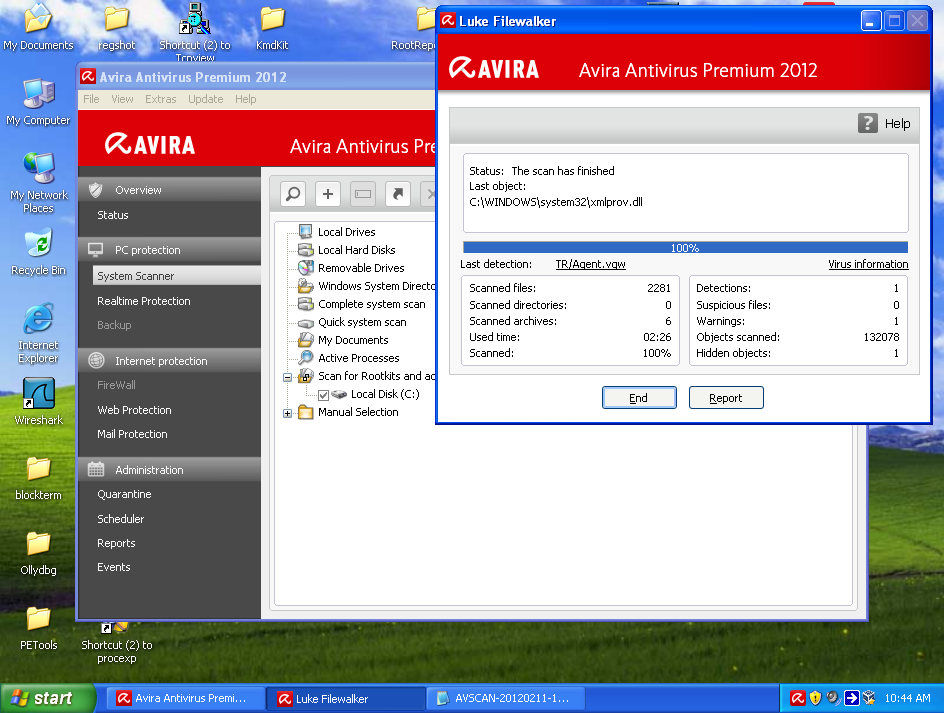Click the question mark Help icon in Luke Filewalker
Image resolution: width=944 pixels, height=713 pixels.
[868, 123]
